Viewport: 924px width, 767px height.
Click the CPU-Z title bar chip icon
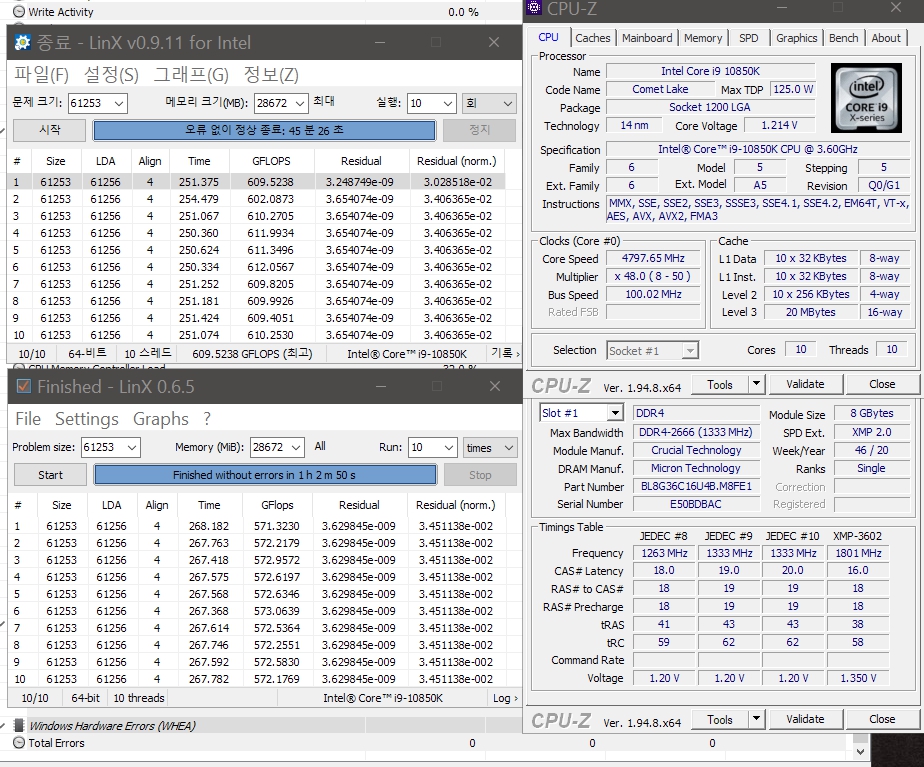[534, 9]
